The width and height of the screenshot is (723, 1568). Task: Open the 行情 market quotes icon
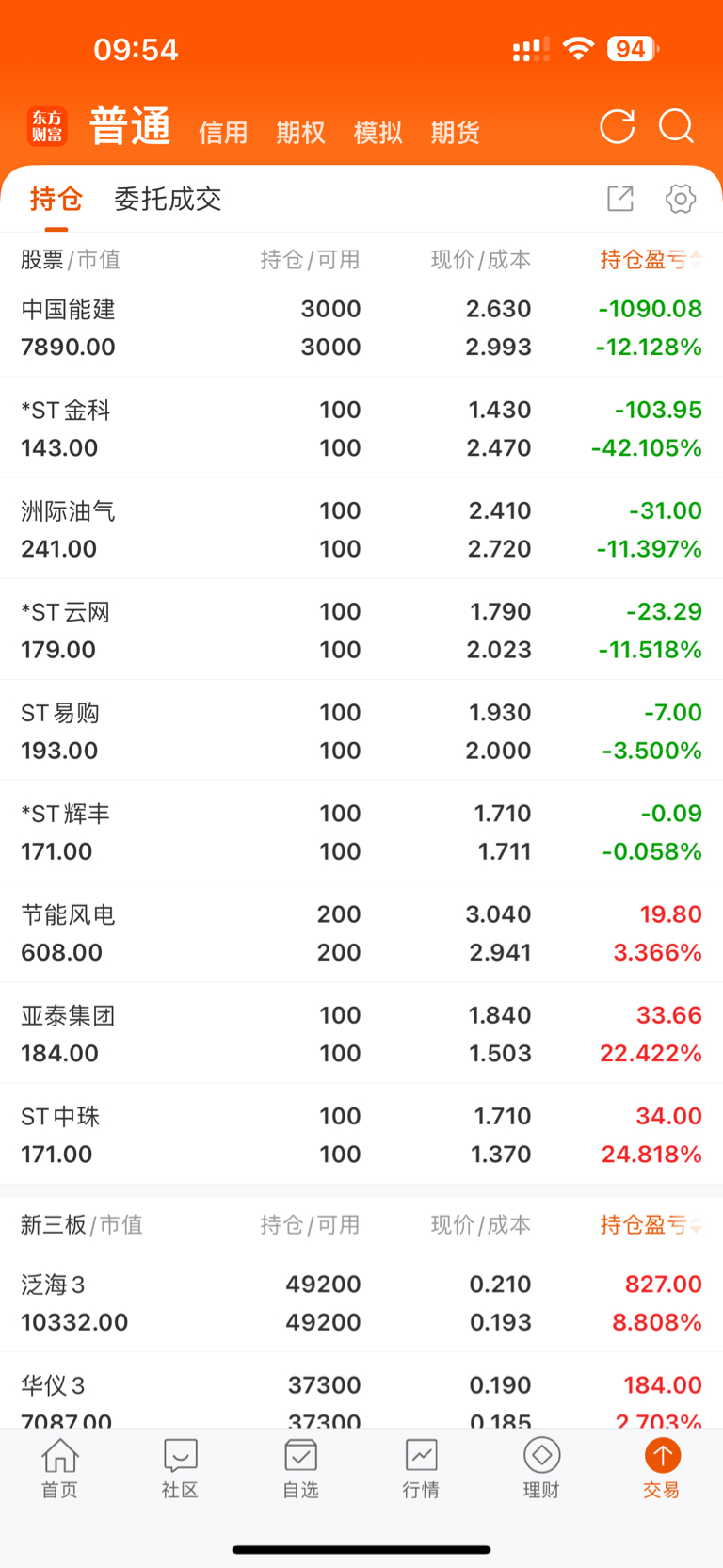[x=421, y=1469]
